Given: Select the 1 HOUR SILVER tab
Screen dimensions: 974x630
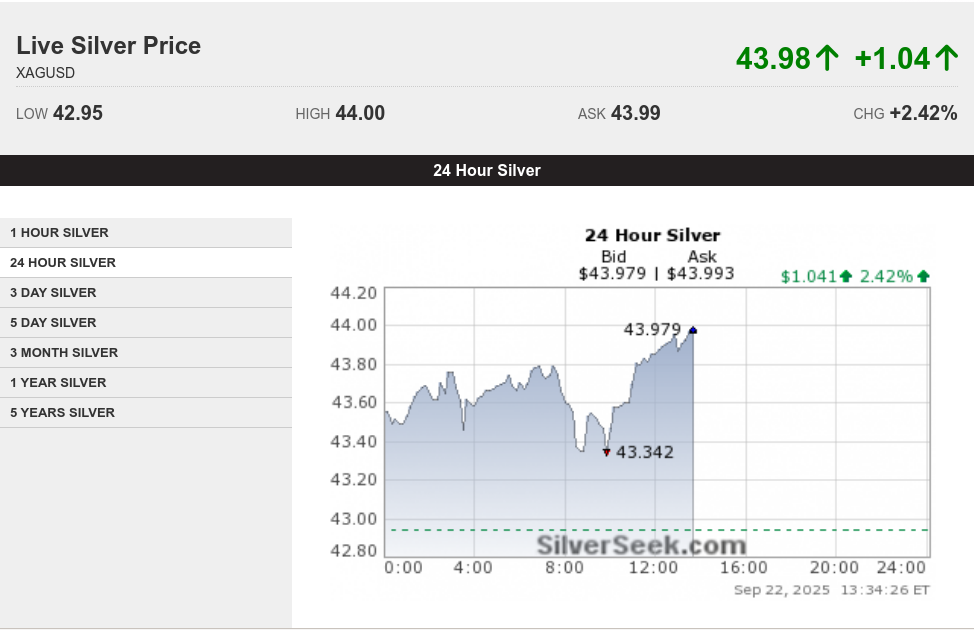Looking at the screenshot, I should coord(146,232).
